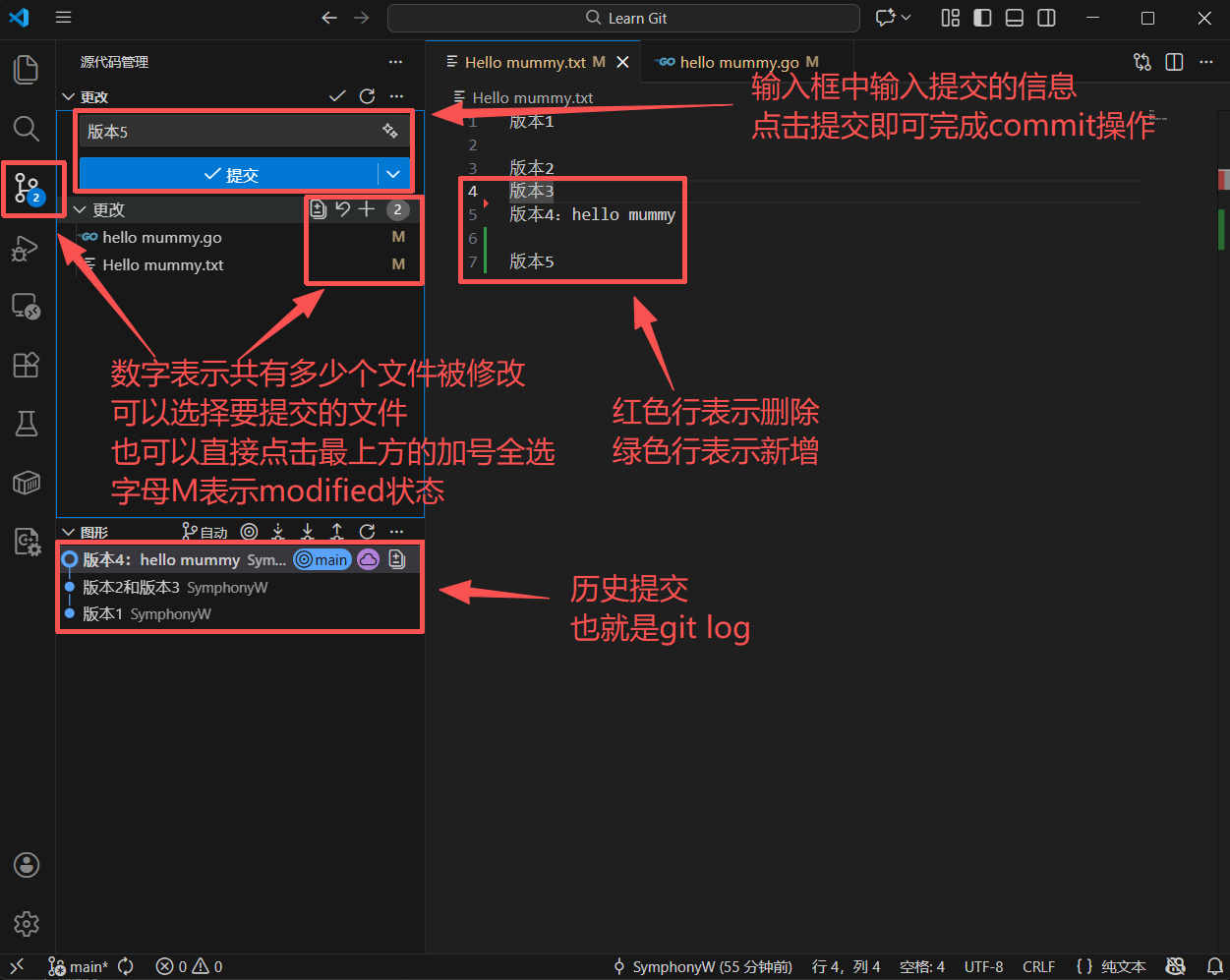
Task: Click the Open Changes icon in the editor toolbar
Action: (1142, 62)
